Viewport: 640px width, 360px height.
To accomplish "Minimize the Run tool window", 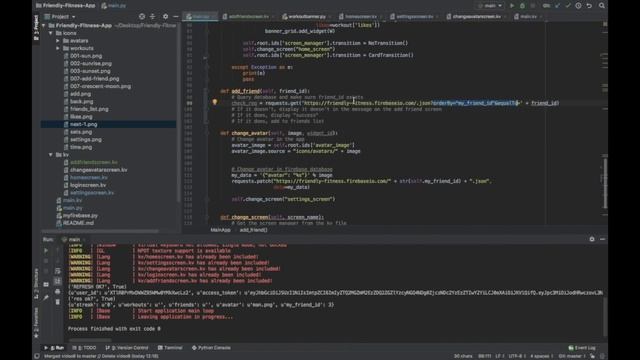I will pyautogui.click(x=602, y=239).
